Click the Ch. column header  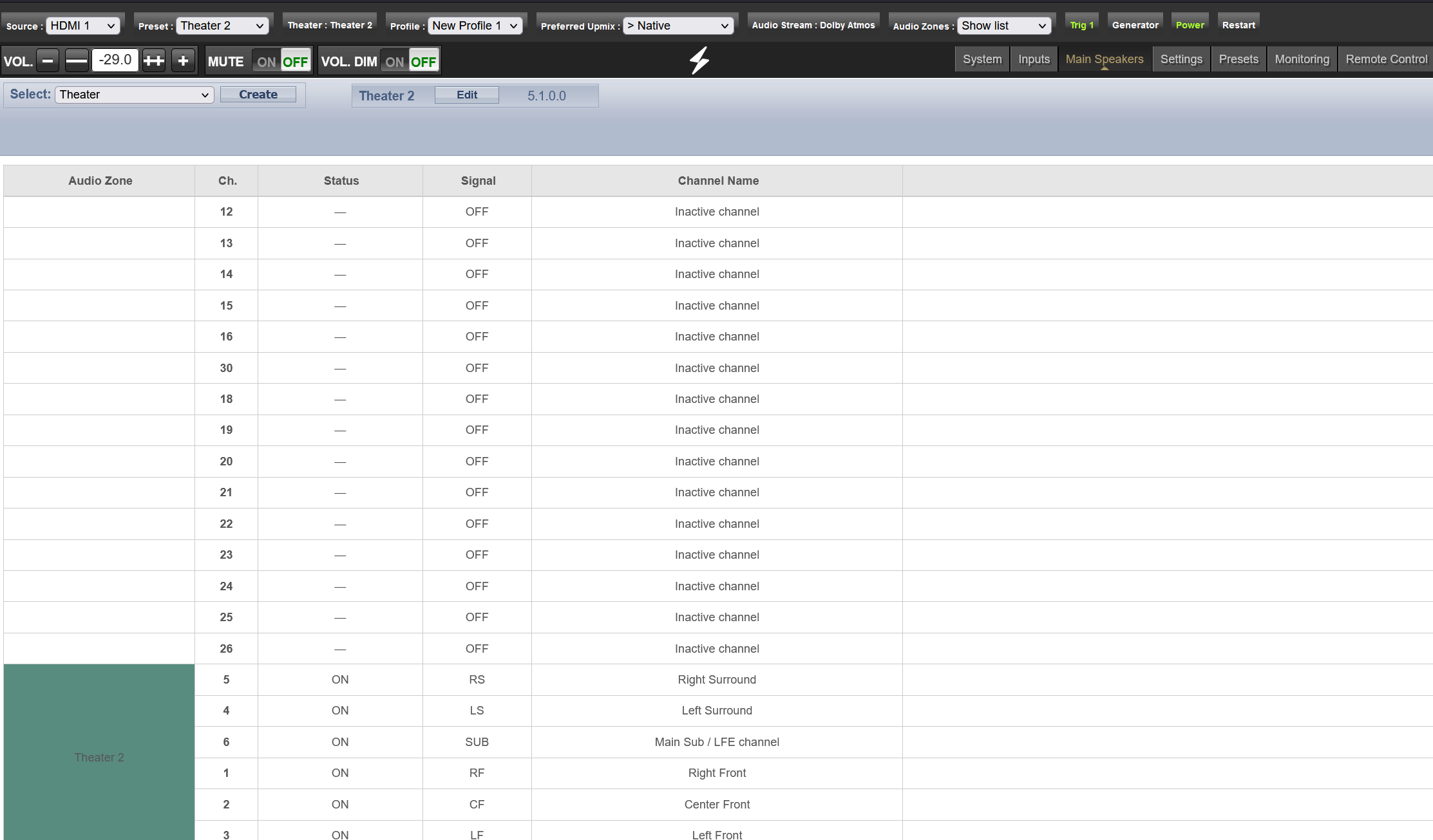[227, 181]
